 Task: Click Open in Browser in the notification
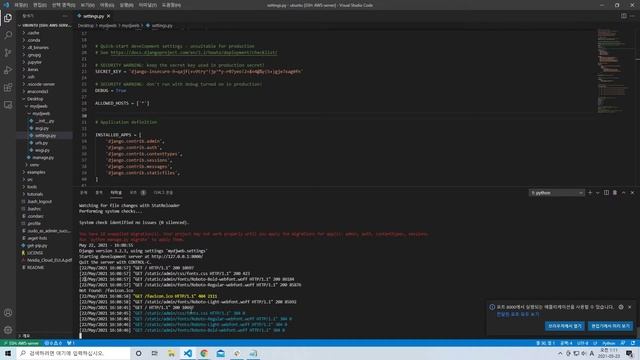point(564,326)
